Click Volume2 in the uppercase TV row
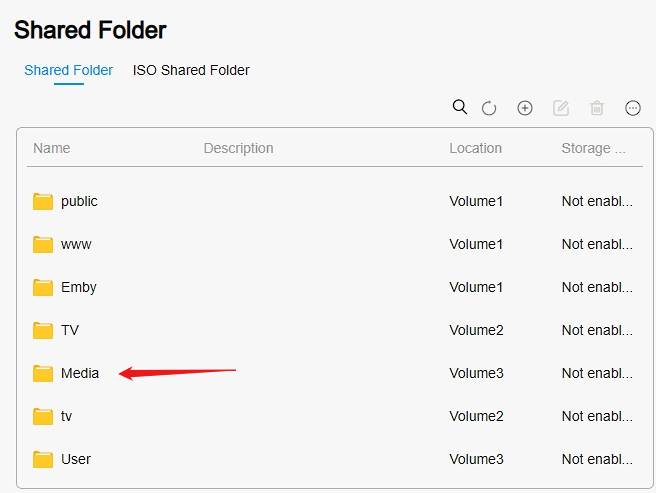This screenshot has height=493, width=656. pos(477,330)
